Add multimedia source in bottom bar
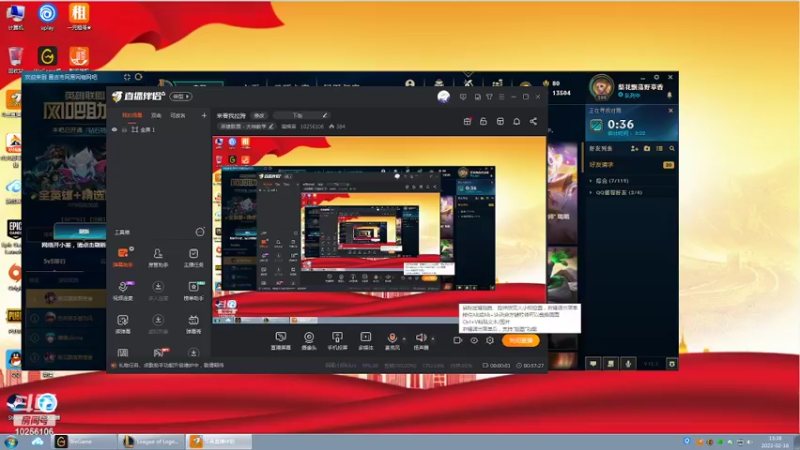The width and height of the screenshot is (800, 450). pos(366,341)
